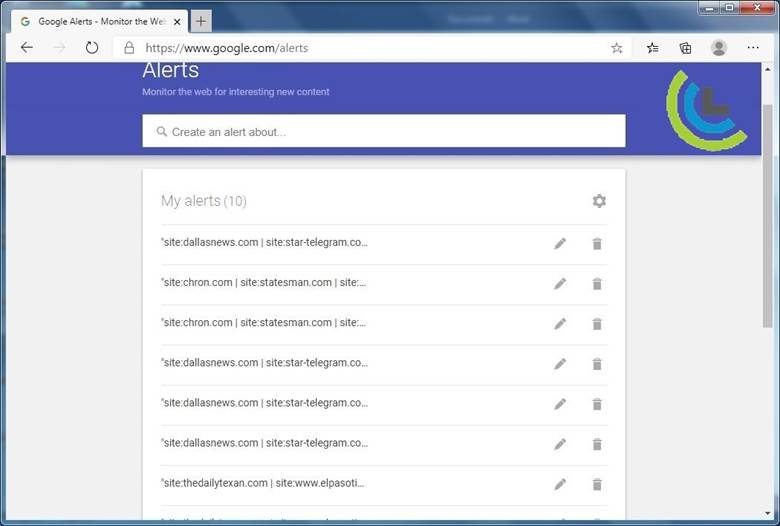View site security via the padlock icon
The image size is (780, 526).
[129, 48]
